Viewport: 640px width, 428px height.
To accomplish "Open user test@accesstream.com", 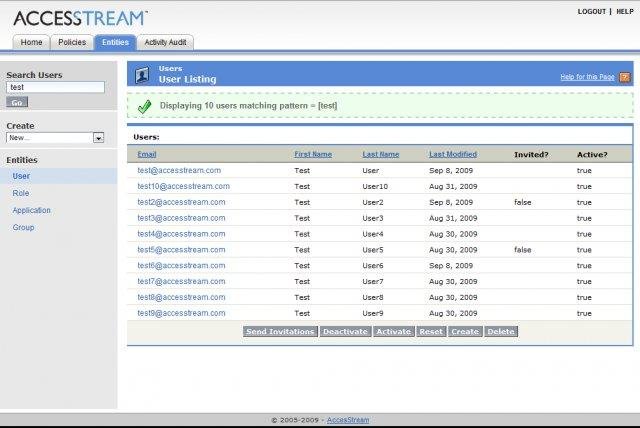I will coord(179,170).
